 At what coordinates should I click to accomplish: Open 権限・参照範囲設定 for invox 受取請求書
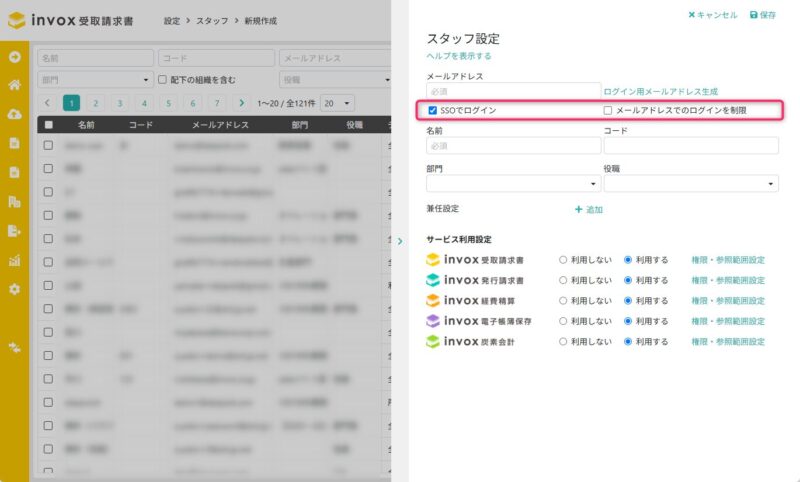click(x=728, y=260)
